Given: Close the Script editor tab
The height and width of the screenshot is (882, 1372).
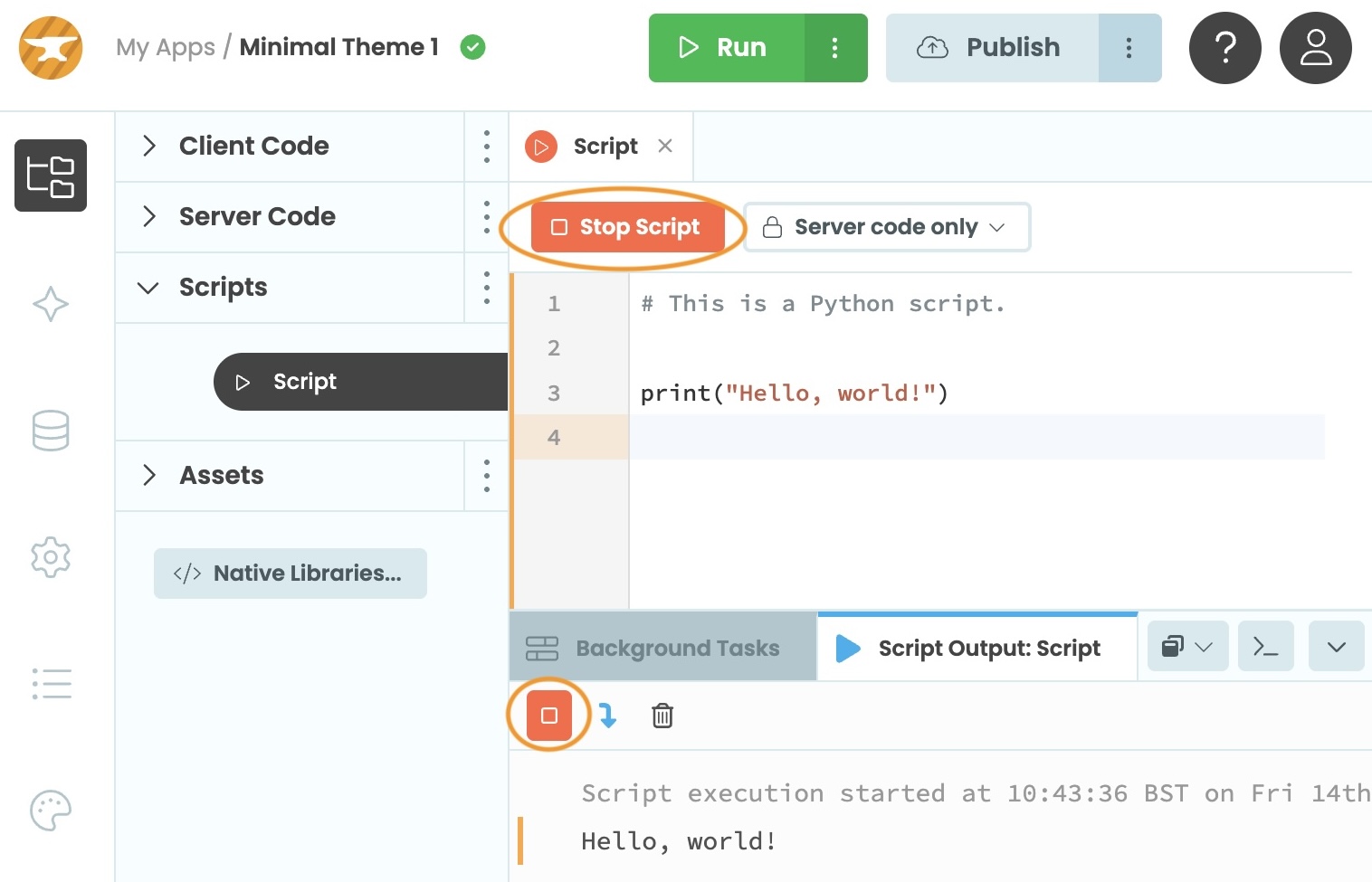Looking at the screenshot, I should pyautogui.click(x=665, y=146).
